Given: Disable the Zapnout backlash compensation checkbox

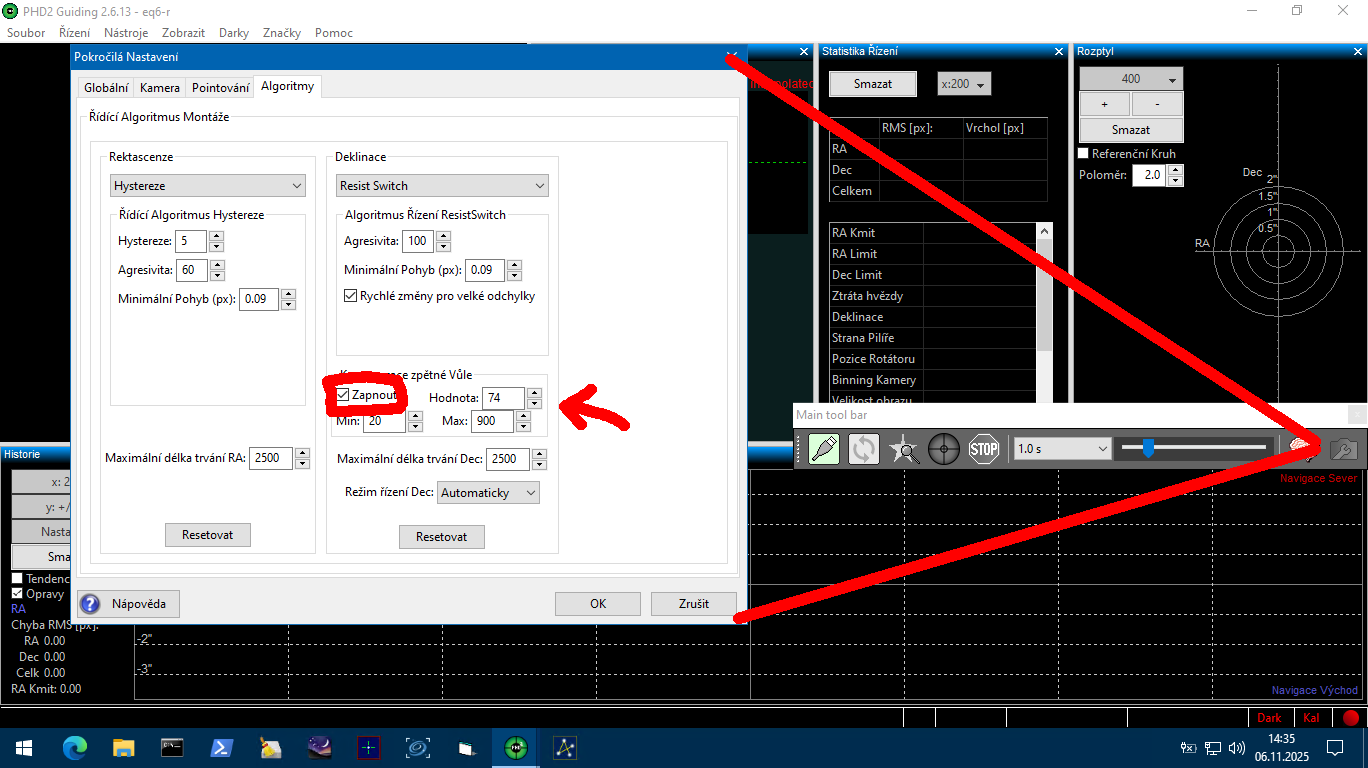Looking at the screenshot, I should tap(343, 396).
